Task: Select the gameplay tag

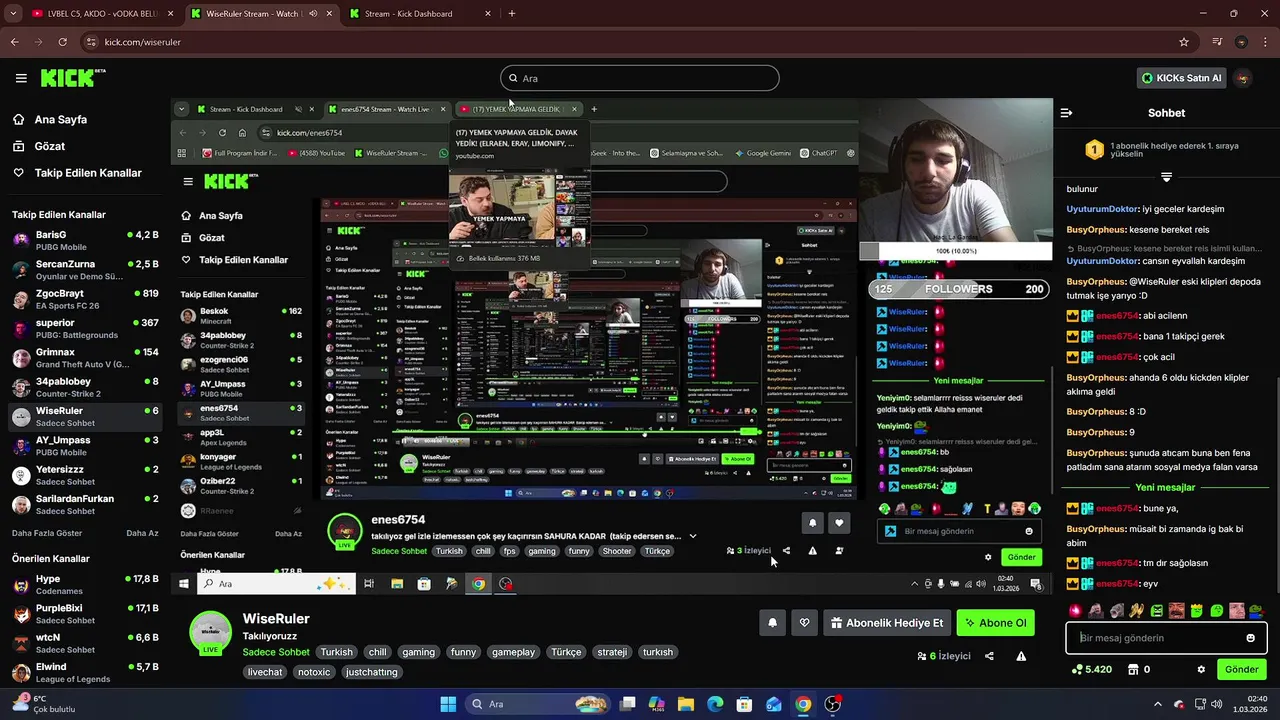Action: [x=512, y=652]
